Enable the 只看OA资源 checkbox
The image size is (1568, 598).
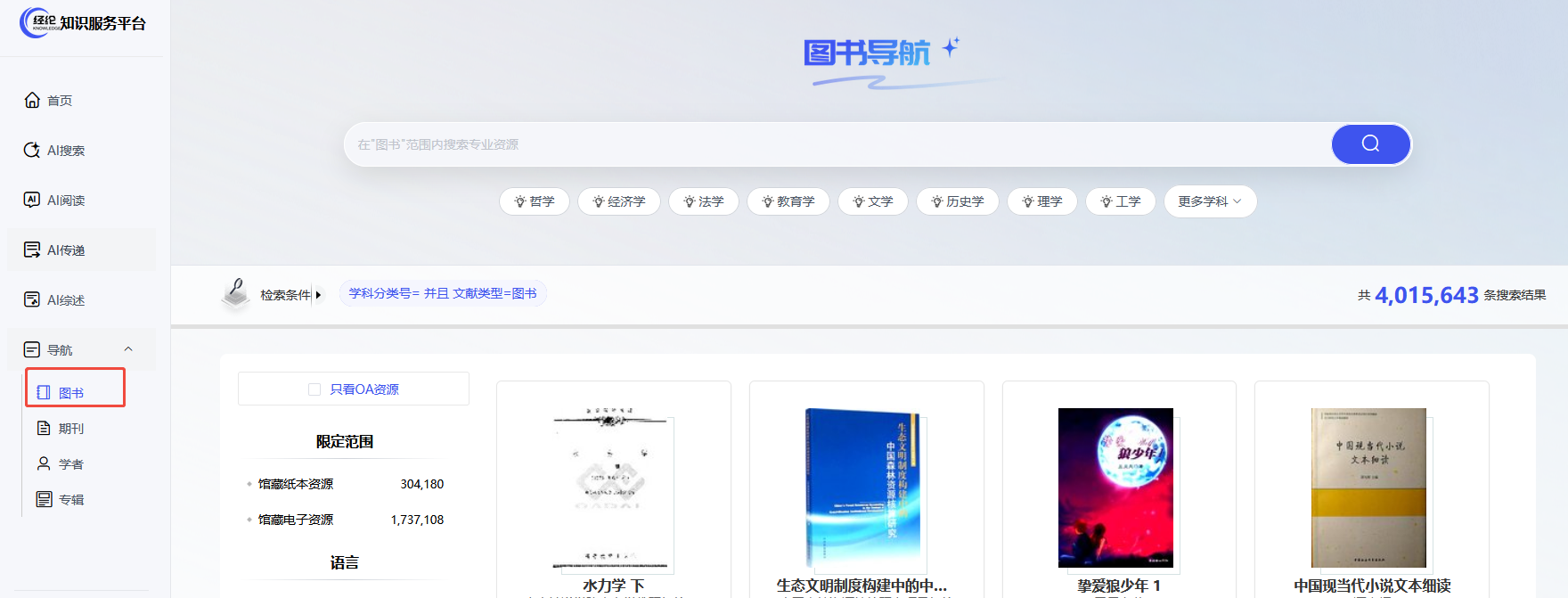point(314,389)
